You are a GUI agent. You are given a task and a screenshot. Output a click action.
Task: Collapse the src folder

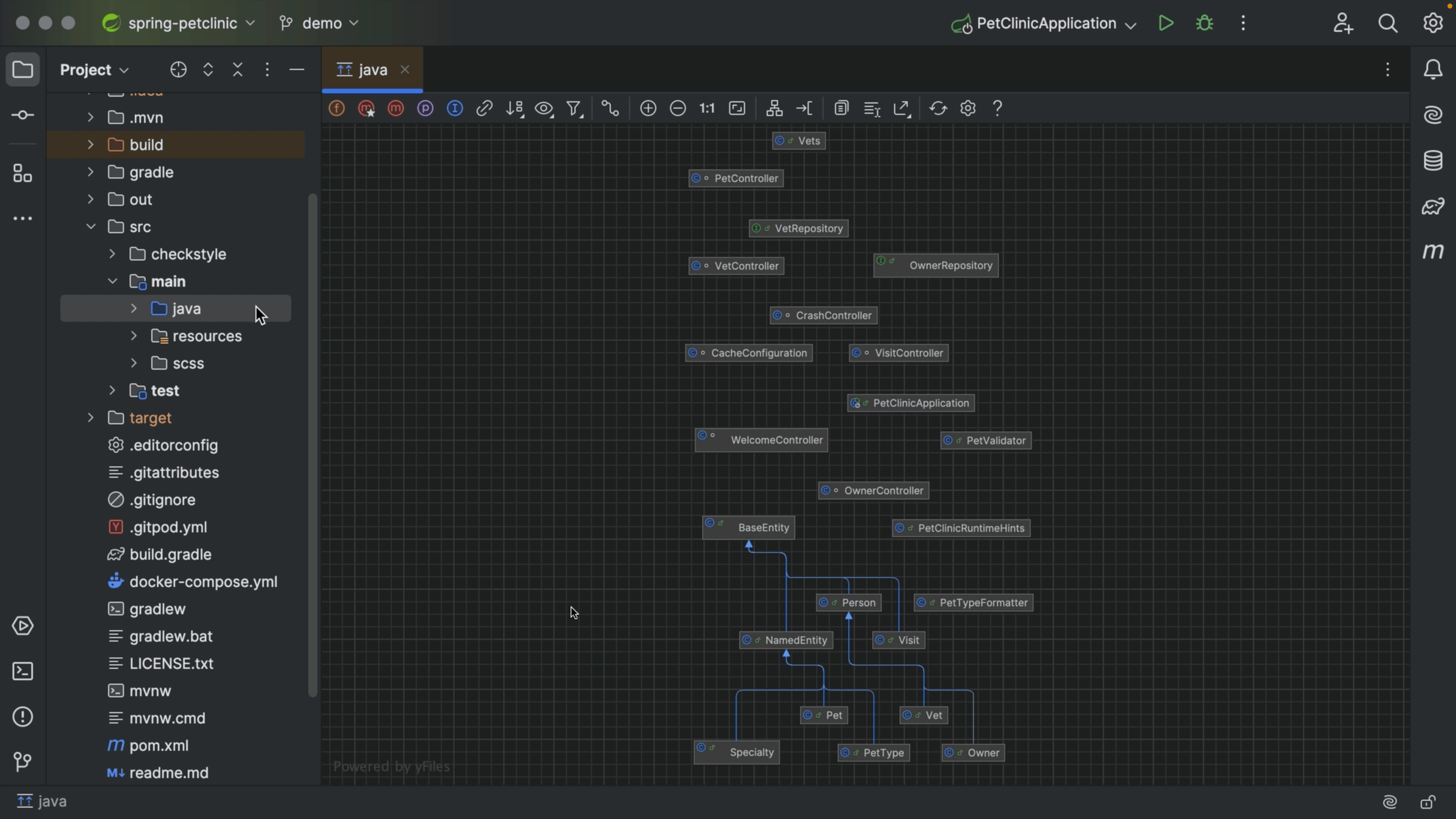pos(91,227)
